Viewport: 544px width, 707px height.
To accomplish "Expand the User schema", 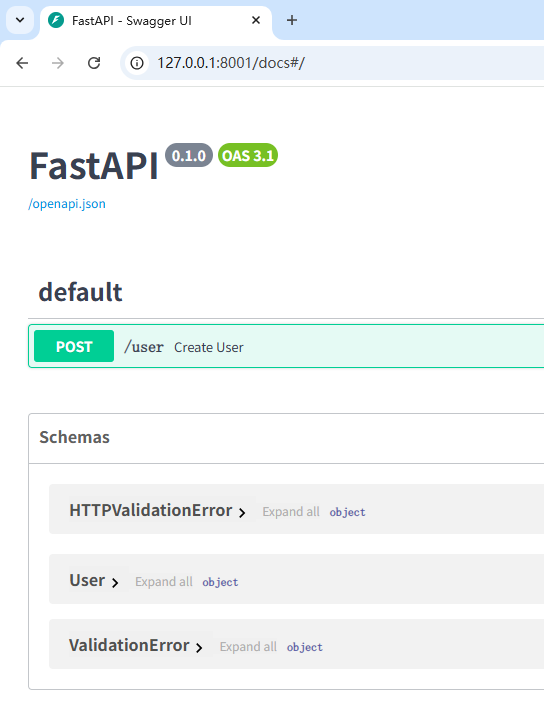I will [87, 580].
